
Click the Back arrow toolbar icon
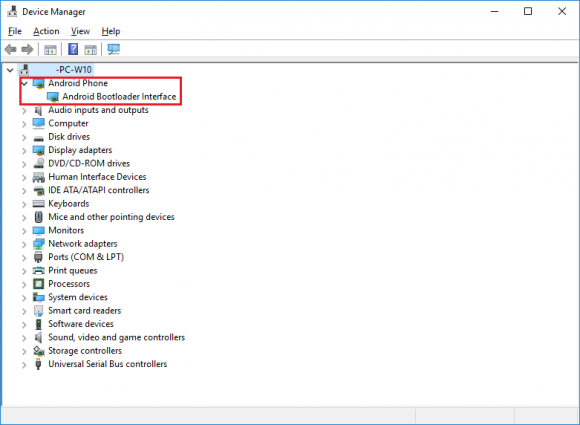coord(10,49)
